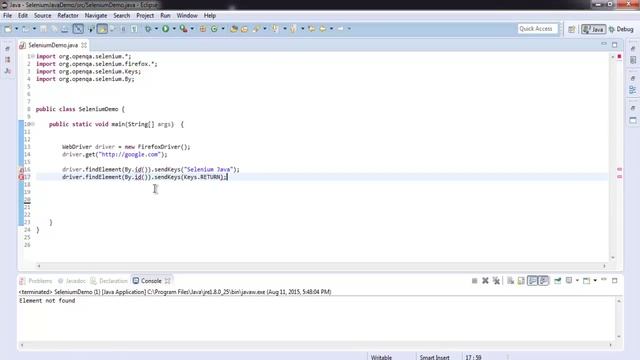Click the editor horizontal scrollbar
640x360 pixels.
click(x=322, y=266)
